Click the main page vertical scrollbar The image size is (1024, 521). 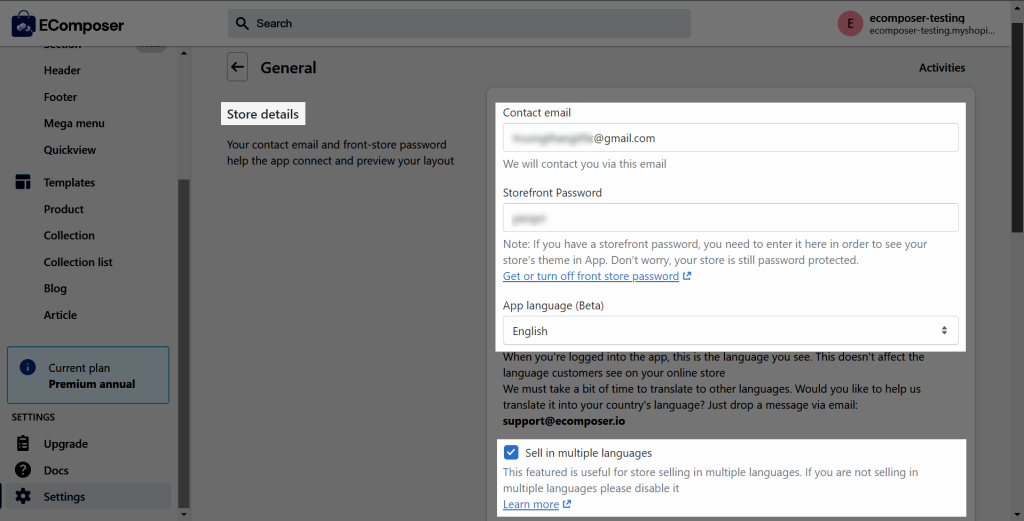(x=1017, y=128)
